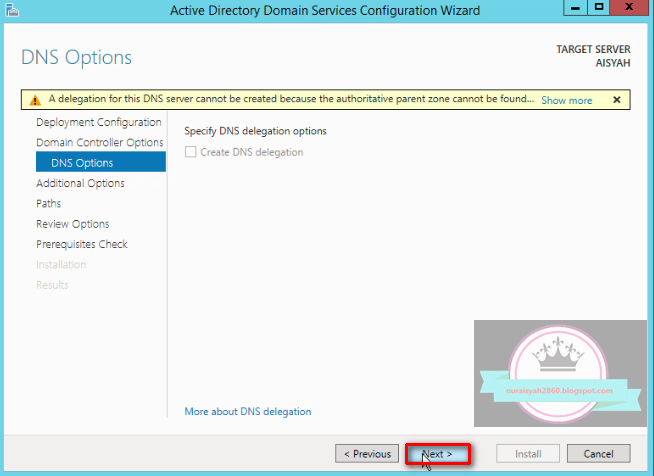
Task: Tick the Create DNS delegation checkbox
Action: tap(191, 152)
